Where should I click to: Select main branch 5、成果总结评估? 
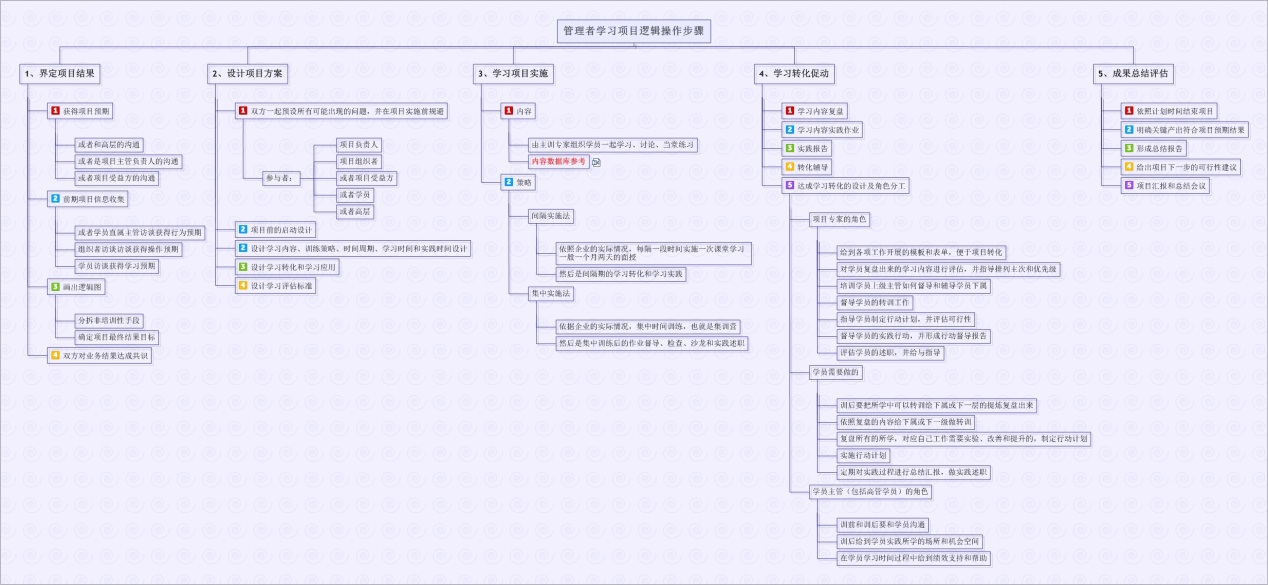click(1133, 73)
